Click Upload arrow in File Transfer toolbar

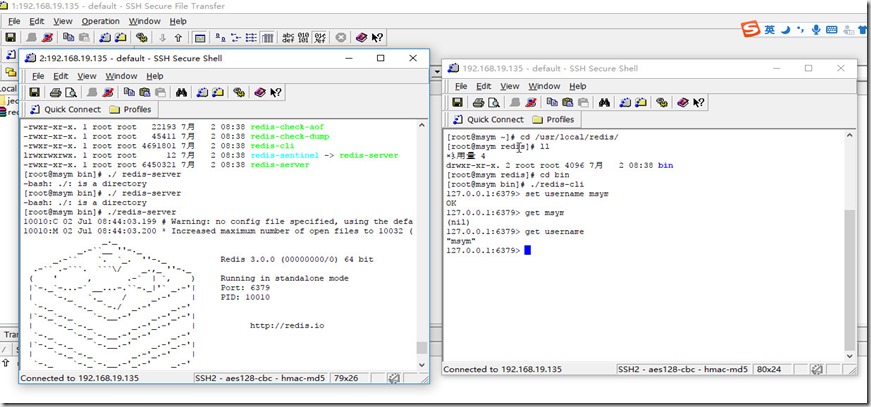(178, 38)
